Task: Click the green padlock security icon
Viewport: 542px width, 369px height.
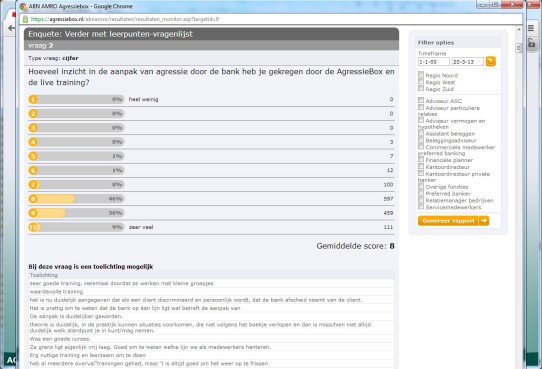Action: (x=25, y=19)
